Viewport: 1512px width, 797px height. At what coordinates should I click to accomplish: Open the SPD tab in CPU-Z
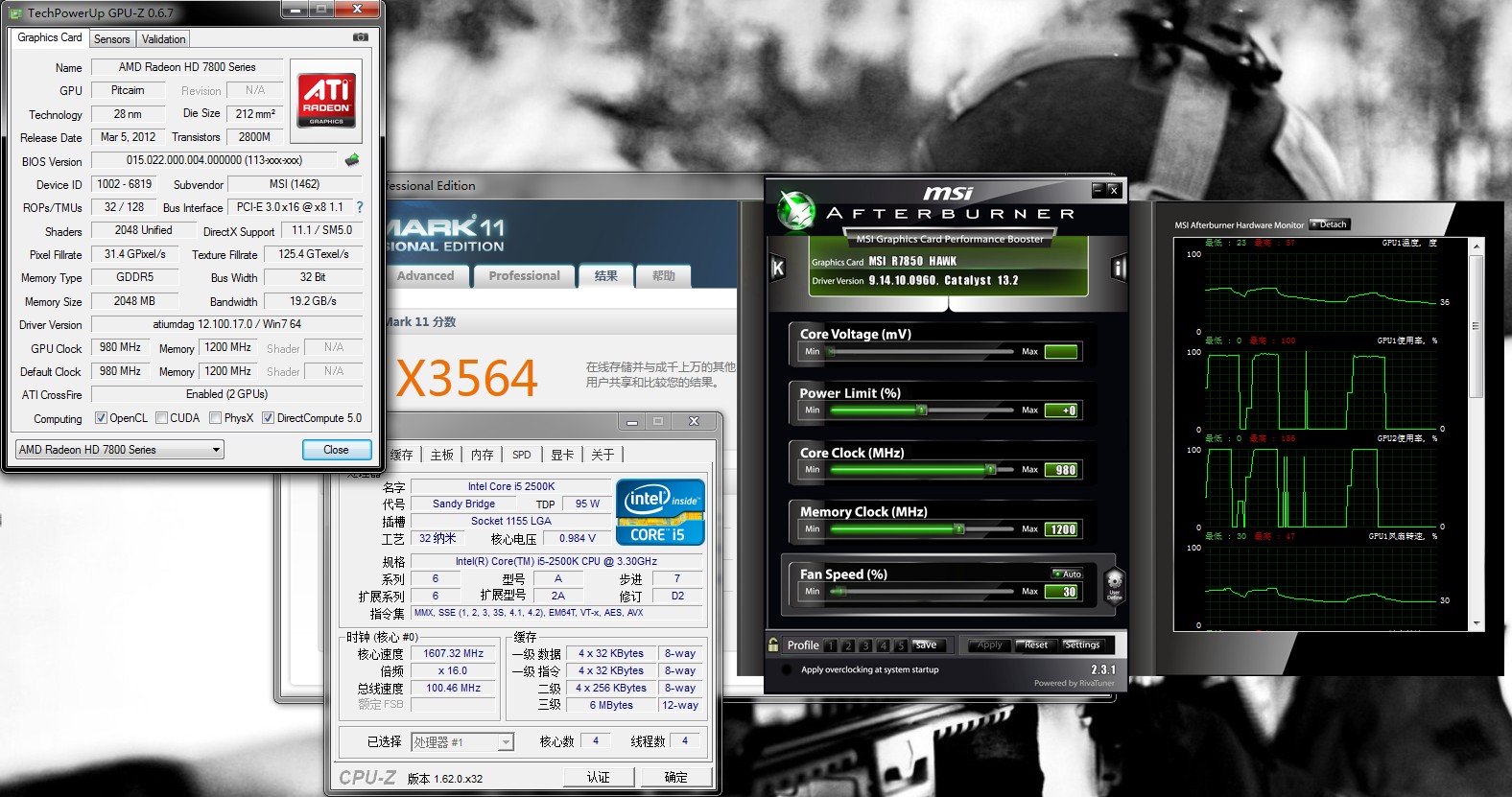(x=522, y=455)
